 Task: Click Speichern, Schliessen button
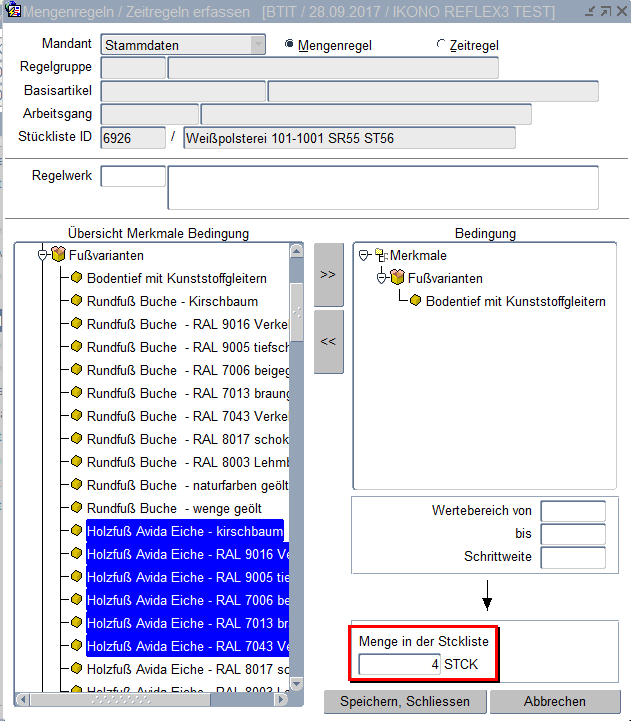(x=405, y=701)
